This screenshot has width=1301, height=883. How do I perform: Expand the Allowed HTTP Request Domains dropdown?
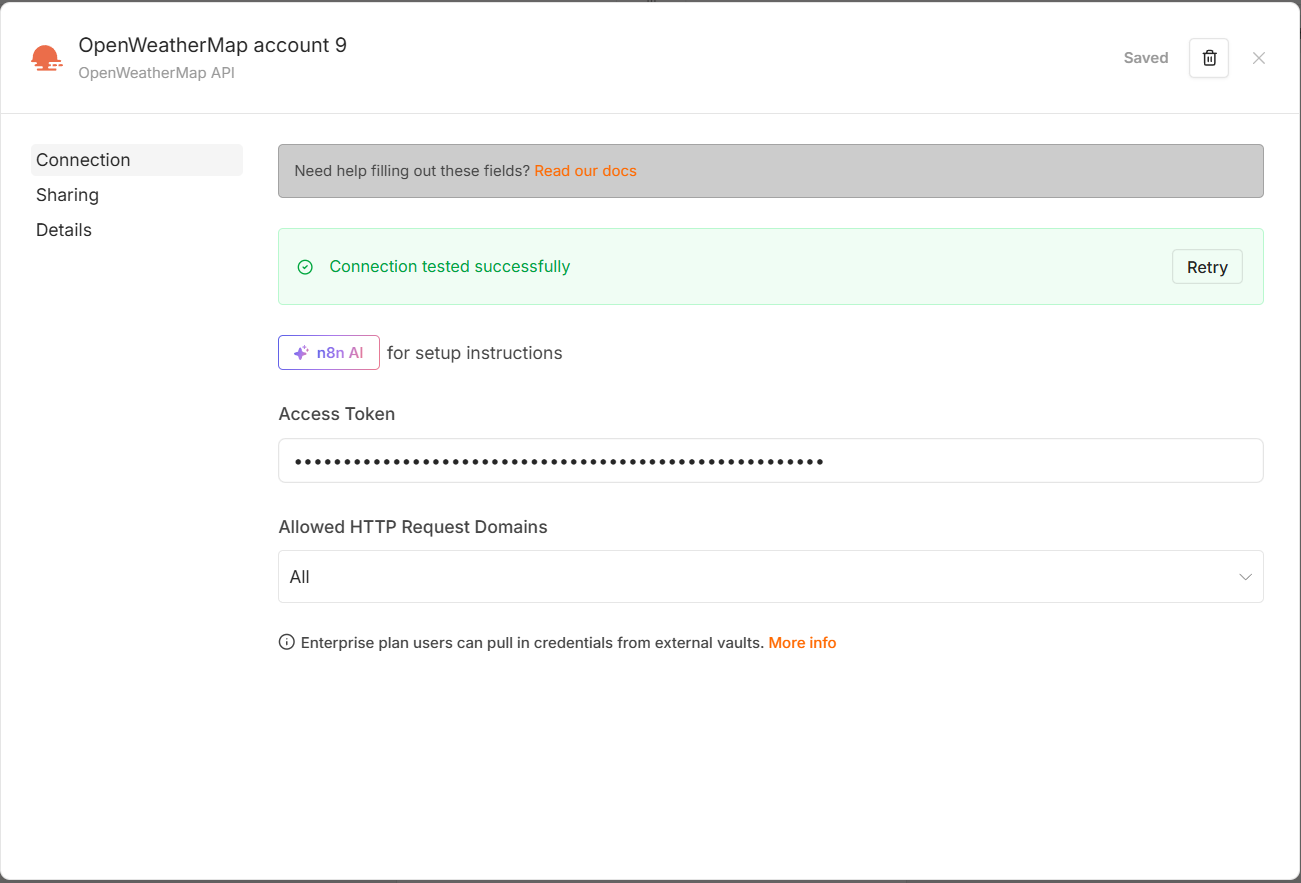[x=771, y=577]
